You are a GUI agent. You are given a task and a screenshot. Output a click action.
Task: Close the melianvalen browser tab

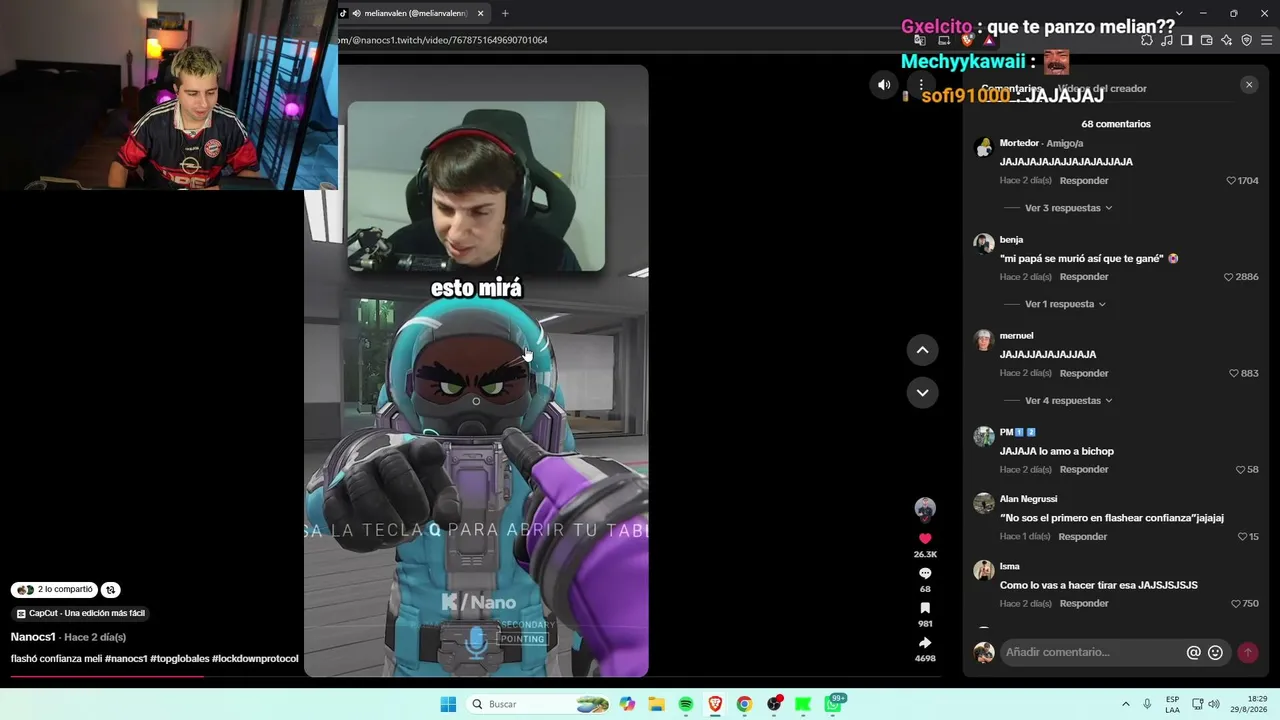(480, 13)
